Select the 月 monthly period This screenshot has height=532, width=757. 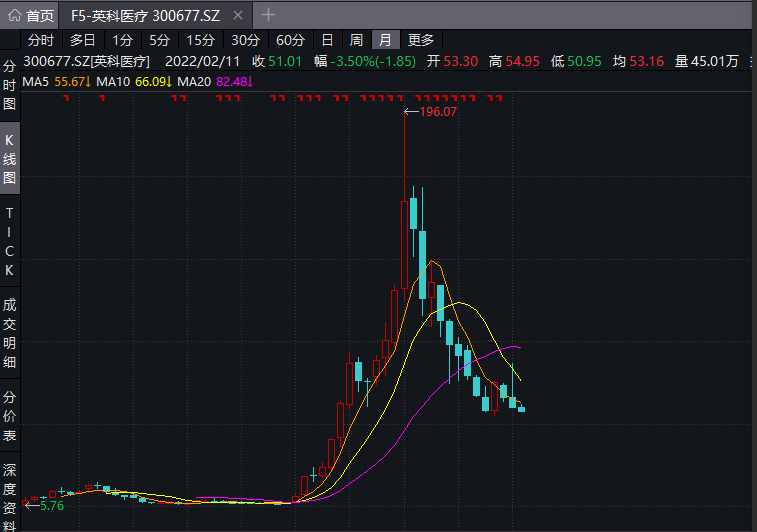[385, 40]
